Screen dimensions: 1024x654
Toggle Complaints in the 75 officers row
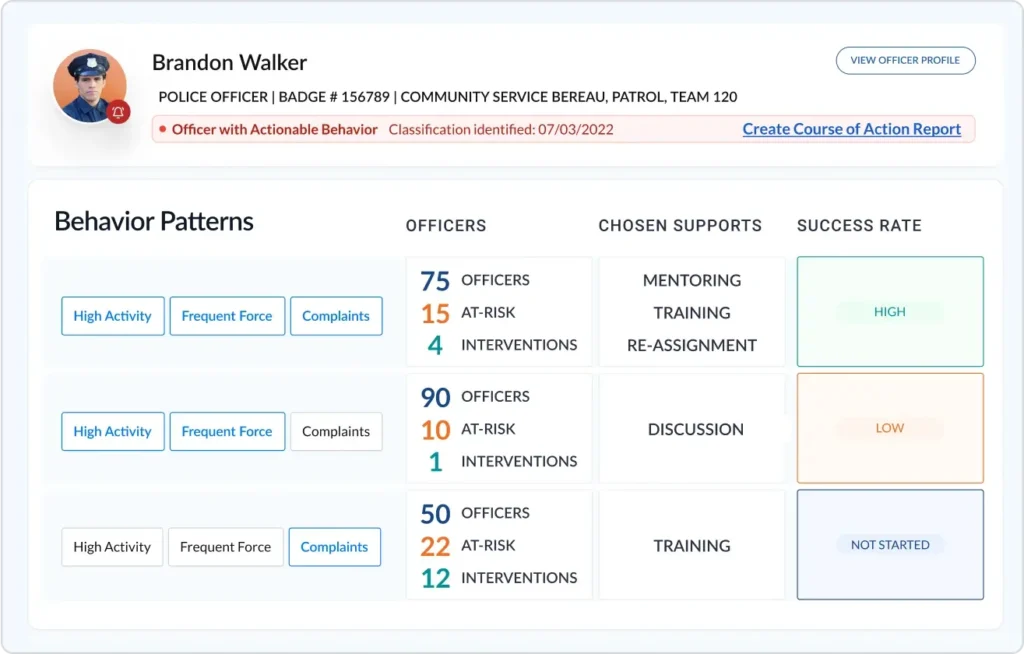(x=336, y=316)
